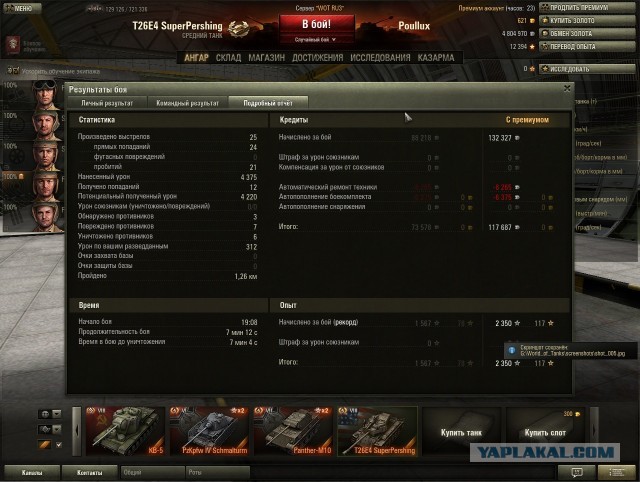Click the gold coin icon beside 621
This screenshot has width=640, height=482.
[532, 20]
